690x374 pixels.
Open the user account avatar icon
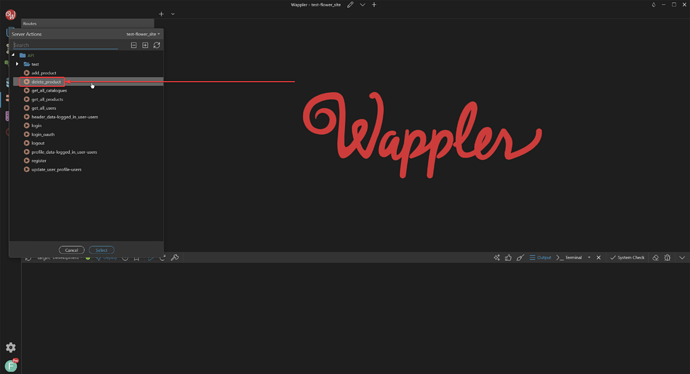click(11, 366)
